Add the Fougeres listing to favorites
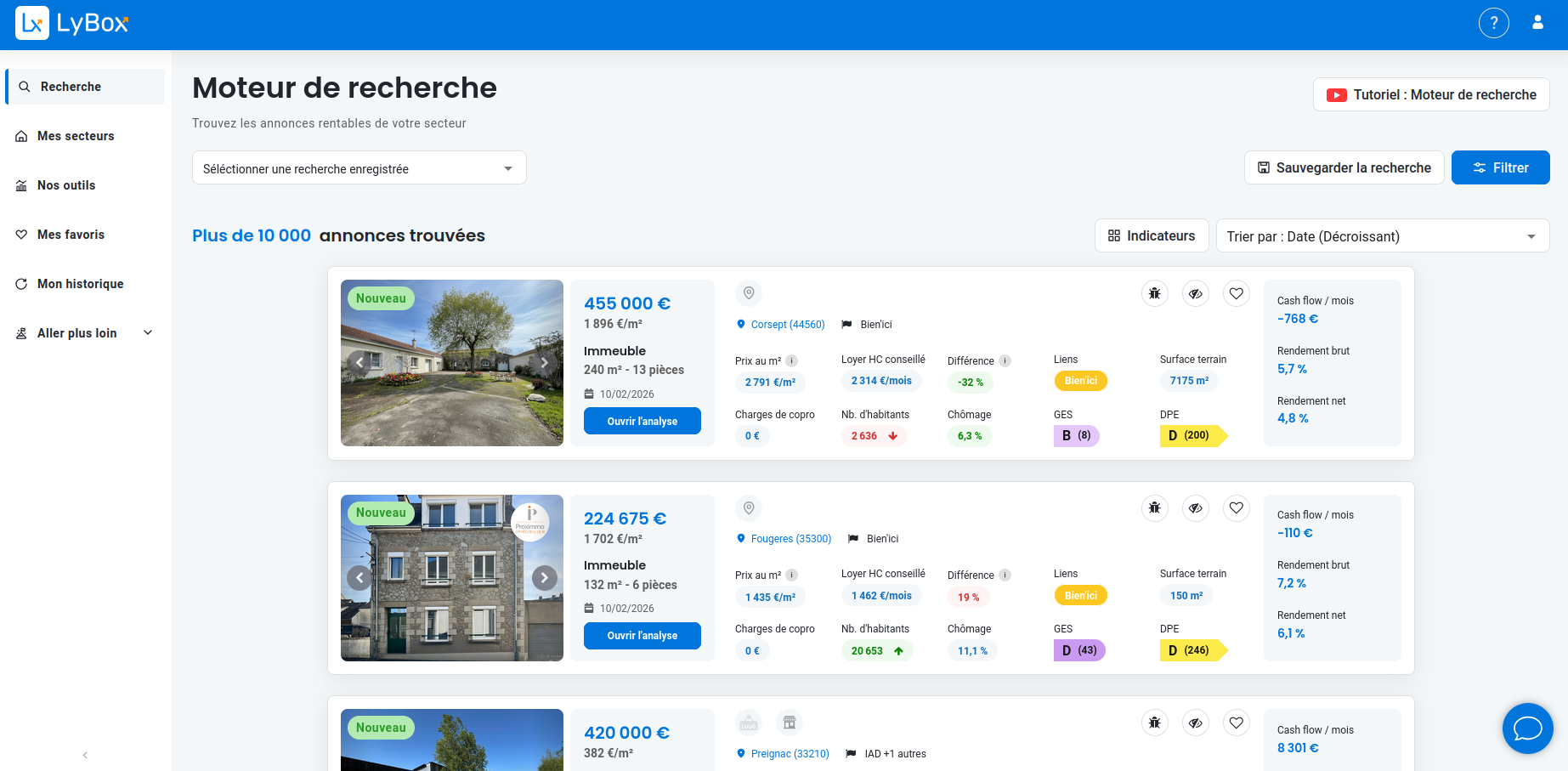1568x771 pixels. (x=1236, y=508)
